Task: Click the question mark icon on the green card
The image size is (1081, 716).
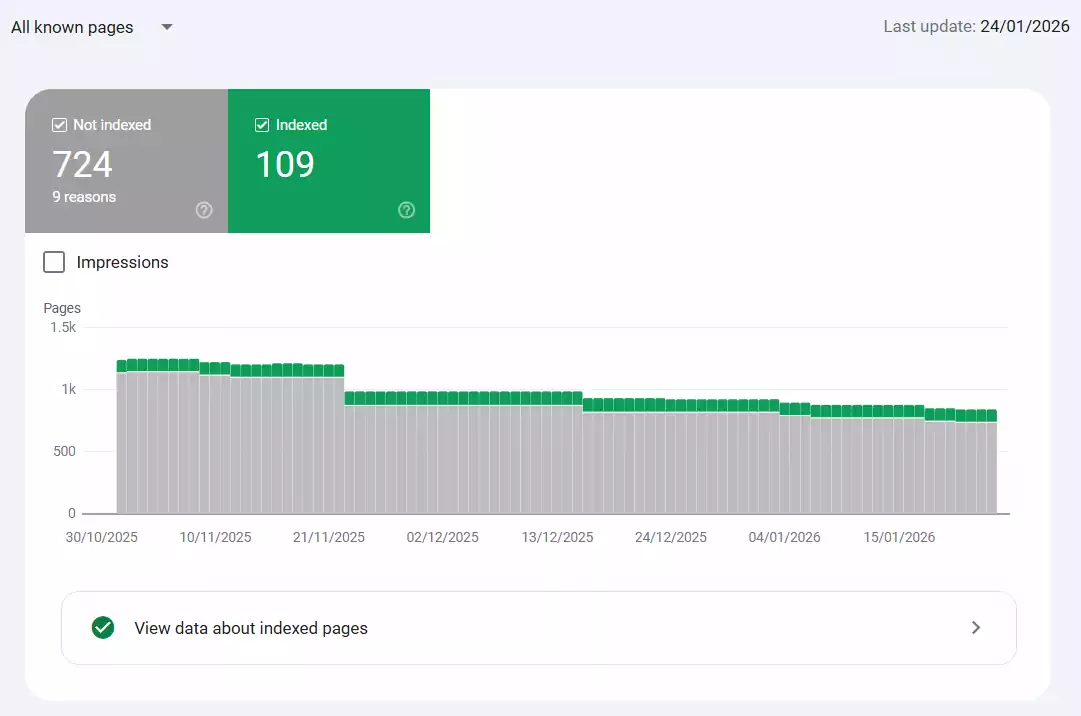Action: pos(406,210)
